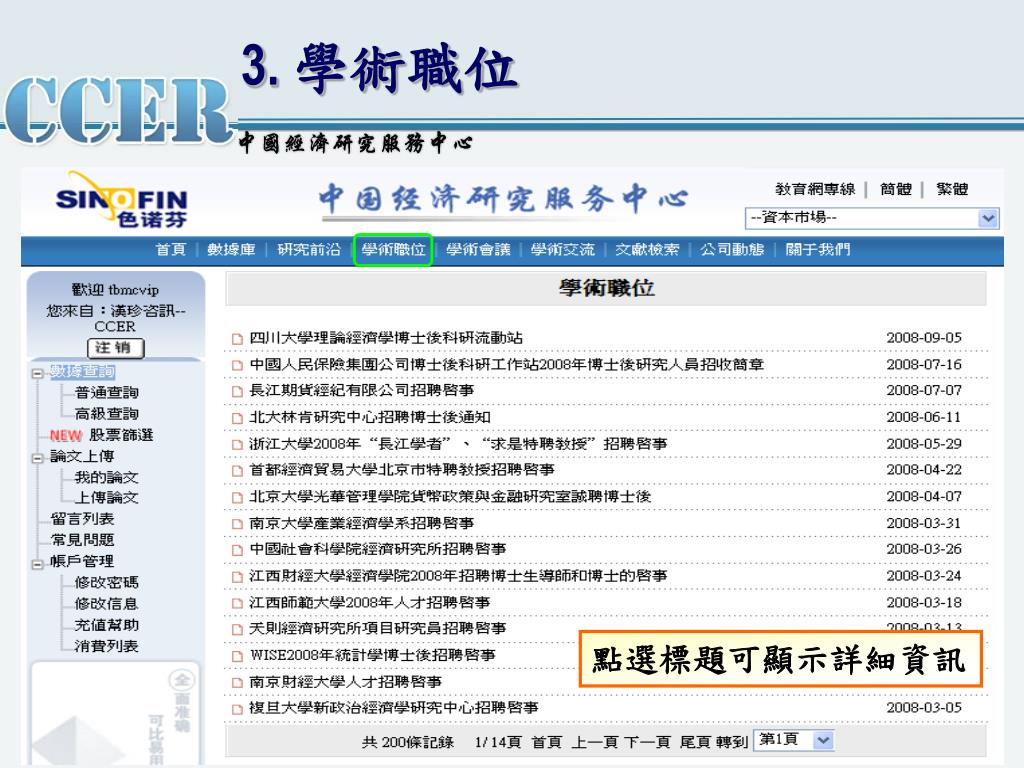The image size is (1024, 768).
Task: Open 首都經濟貿易大學北京市特聘教授招聘啓事
Action: (x=402, y=470)
